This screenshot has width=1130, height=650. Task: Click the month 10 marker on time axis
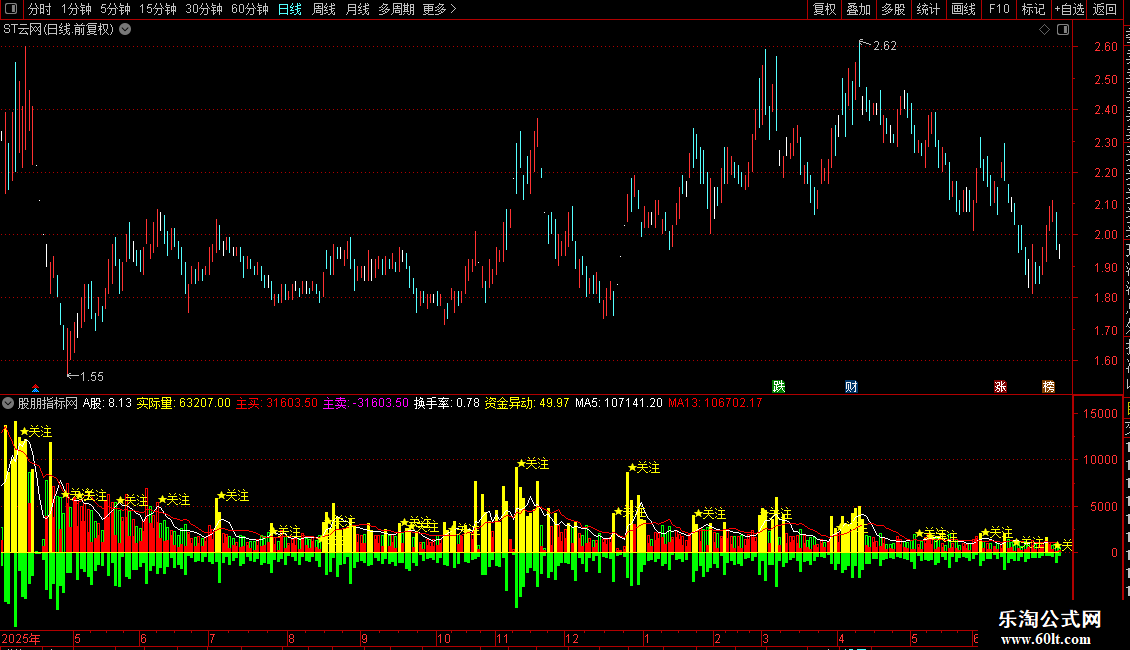tap(444, 638)
